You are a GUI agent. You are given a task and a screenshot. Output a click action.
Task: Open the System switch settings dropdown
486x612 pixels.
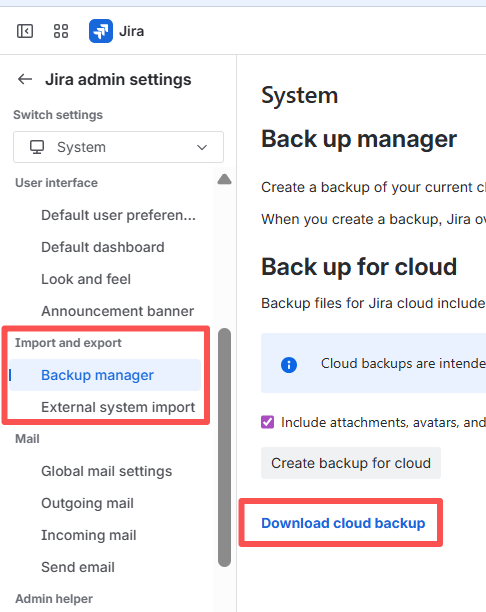(x=118, y=147)
